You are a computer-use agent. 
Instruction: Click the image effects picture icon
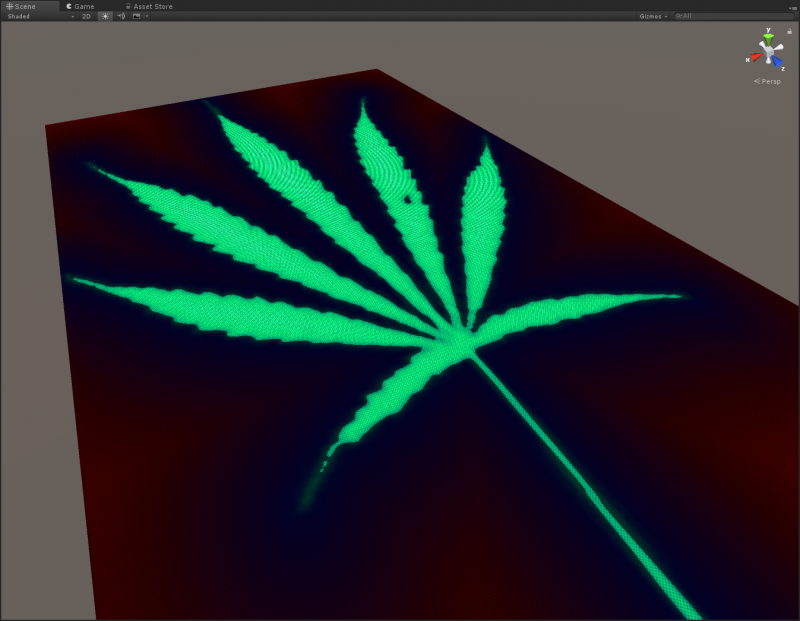(x=136, y=17)
